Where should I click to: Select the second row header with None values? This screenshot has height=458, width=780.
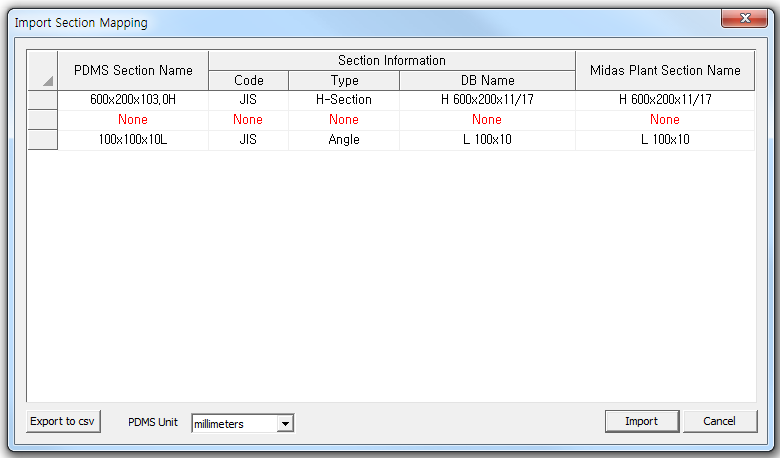click(42, 120)
